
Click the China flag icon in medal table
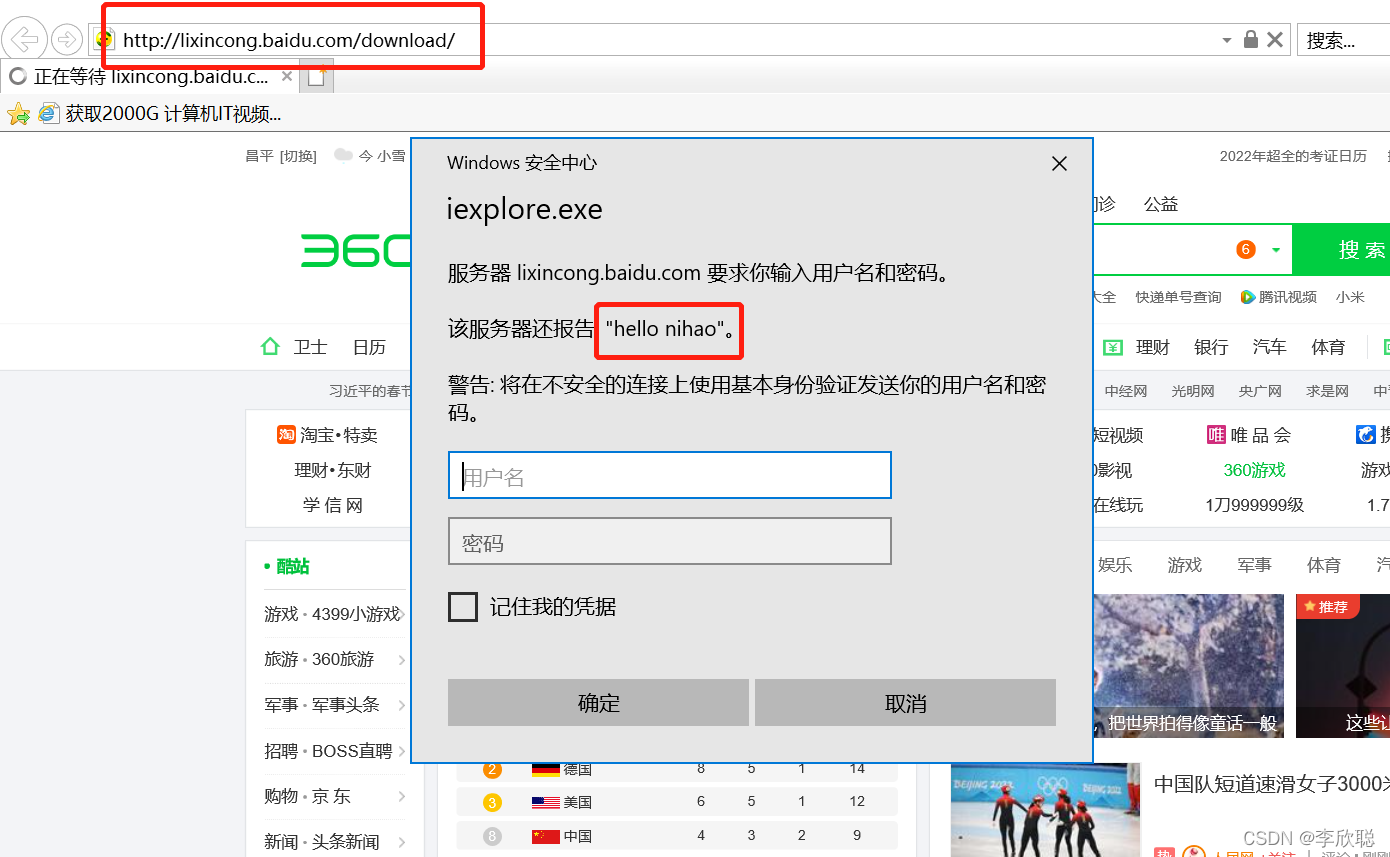point(545,836)
